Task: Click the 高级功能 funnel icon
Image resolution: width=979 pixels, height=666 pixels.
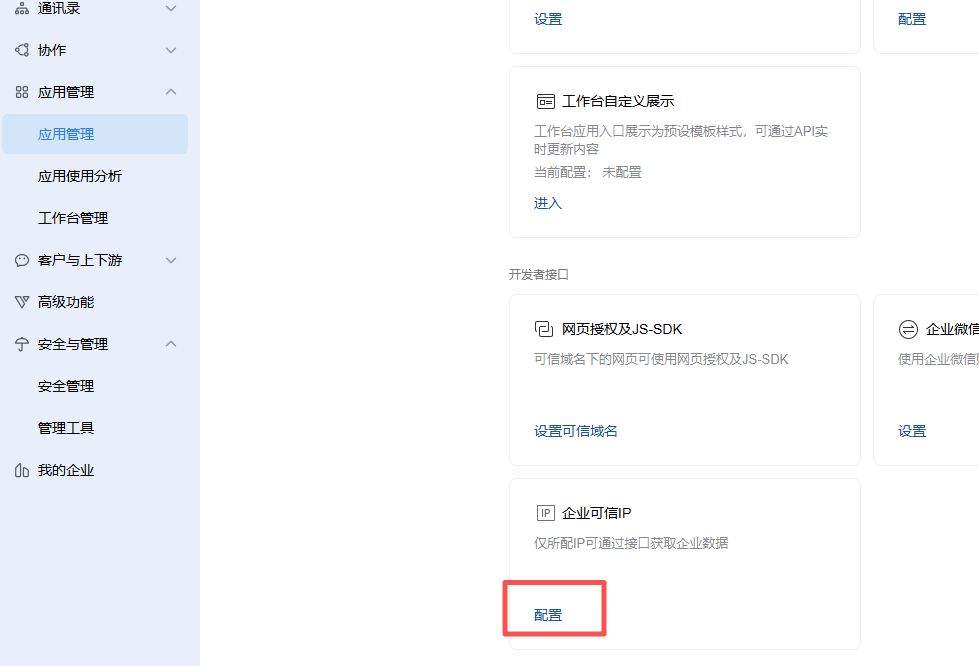Action: [22, 301]
